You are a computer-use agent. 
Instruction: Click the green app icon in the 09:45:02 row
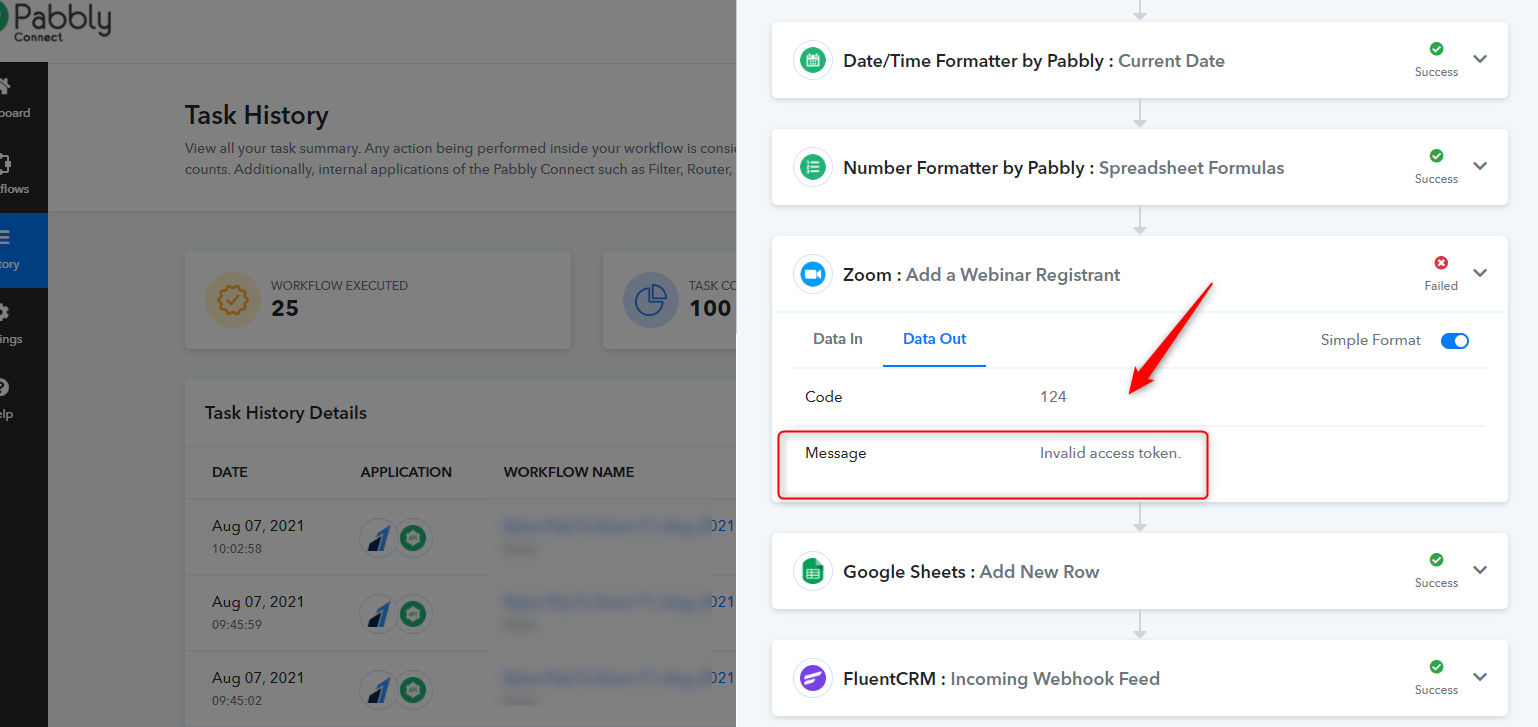(x=413, y=689)
